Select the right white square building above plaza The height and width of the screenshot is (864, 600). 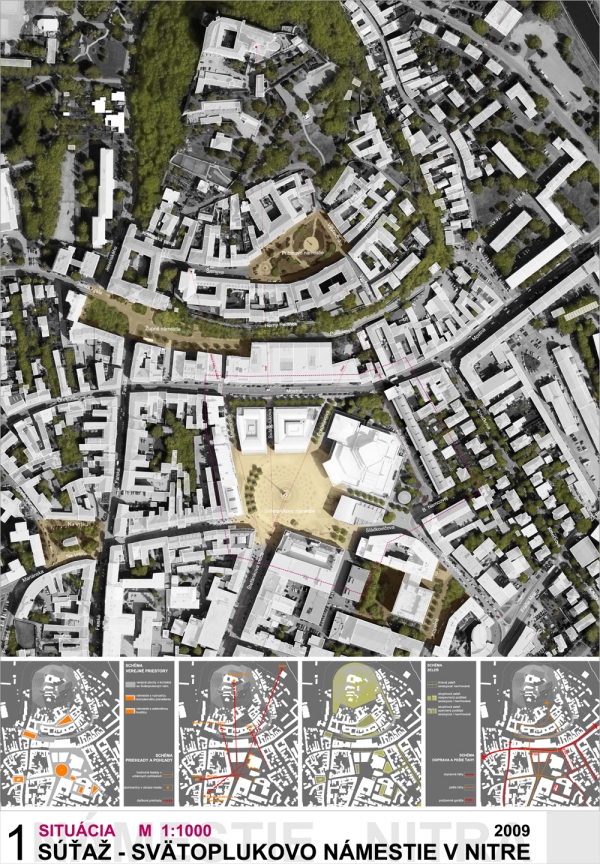click(295, 428)
